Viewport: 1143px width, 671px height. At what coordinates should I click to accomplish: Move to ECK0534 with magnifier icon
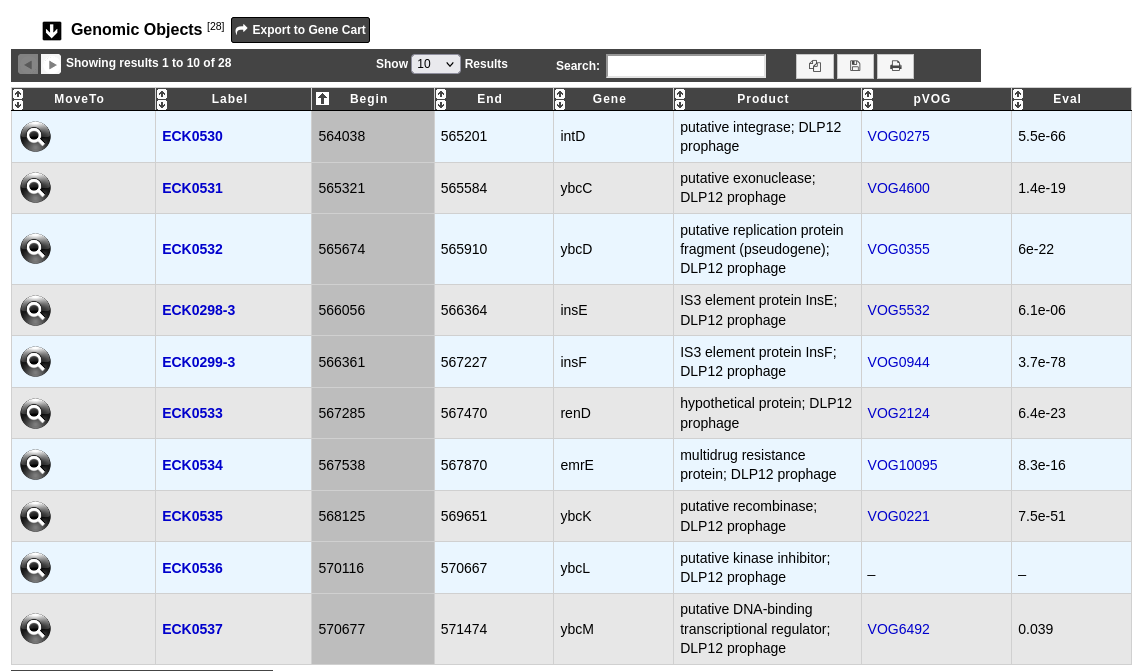tap(35, 465)
